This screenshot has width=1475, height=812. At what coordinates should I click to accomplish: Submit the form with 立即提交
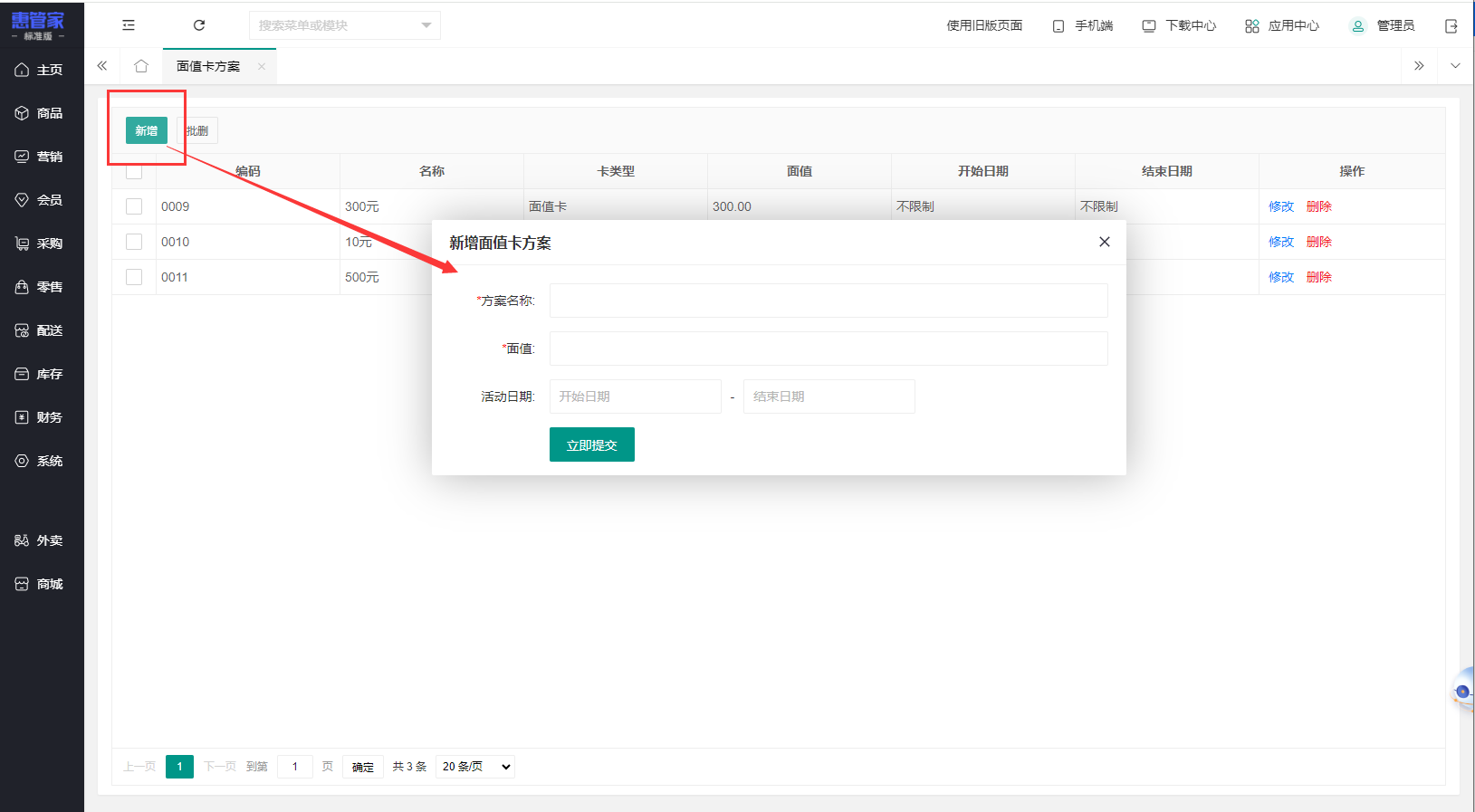tap(592, 444)
